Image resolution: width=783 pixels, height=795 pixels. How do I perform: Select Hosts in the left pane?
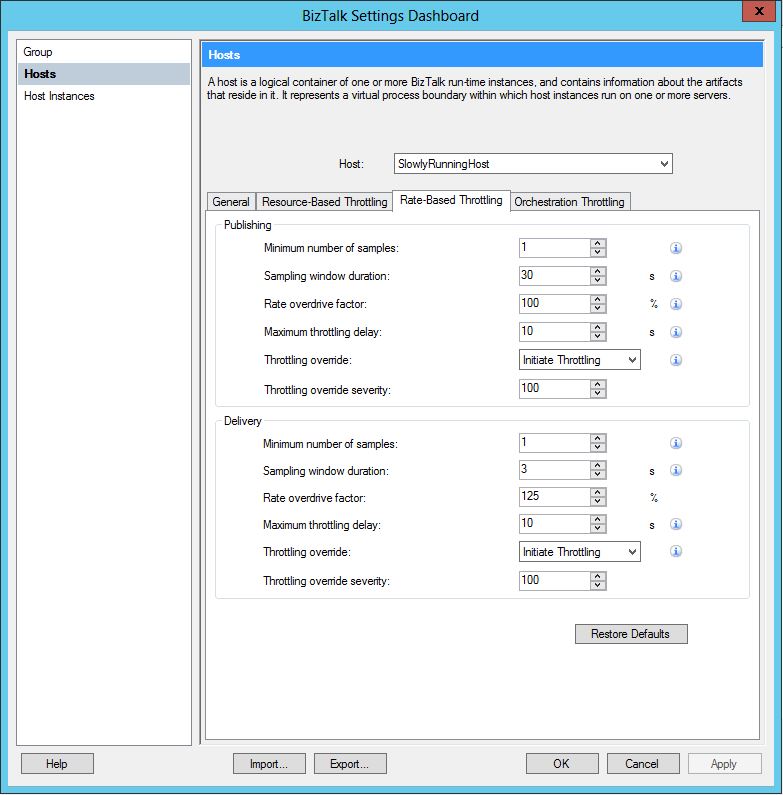click(x=103, y=74)
